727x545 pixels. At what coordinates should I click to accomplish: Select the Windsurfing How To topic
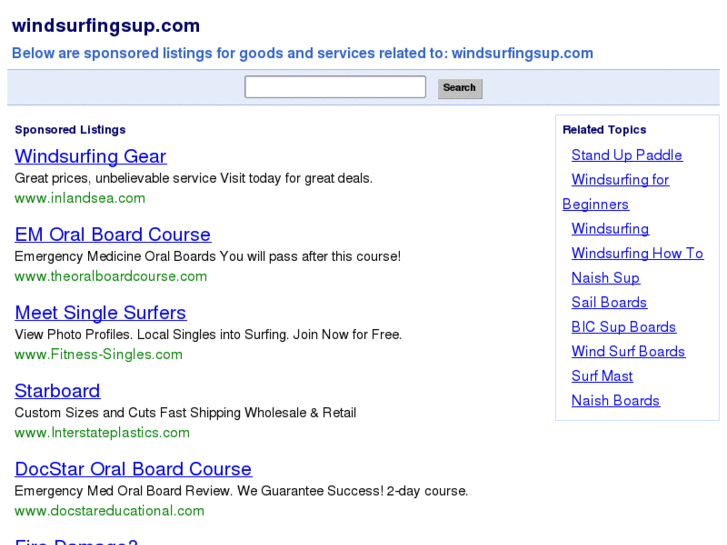pos(638,253)
